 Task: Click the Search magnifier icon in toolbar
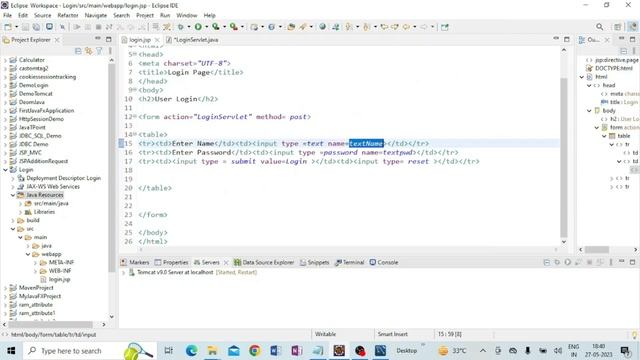pos(599,27)
